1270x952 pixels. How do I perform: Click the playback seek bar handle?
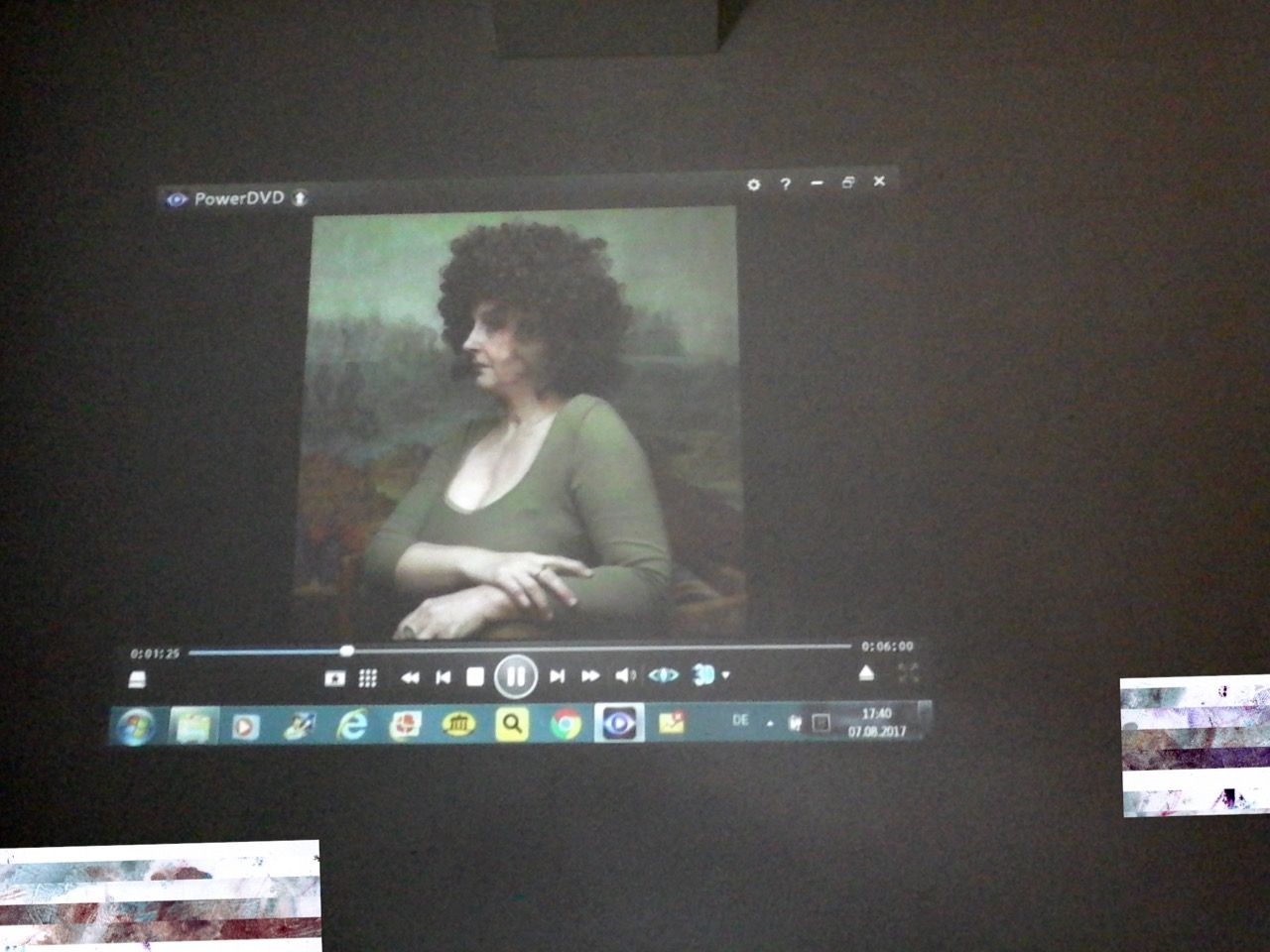point(346,652)
